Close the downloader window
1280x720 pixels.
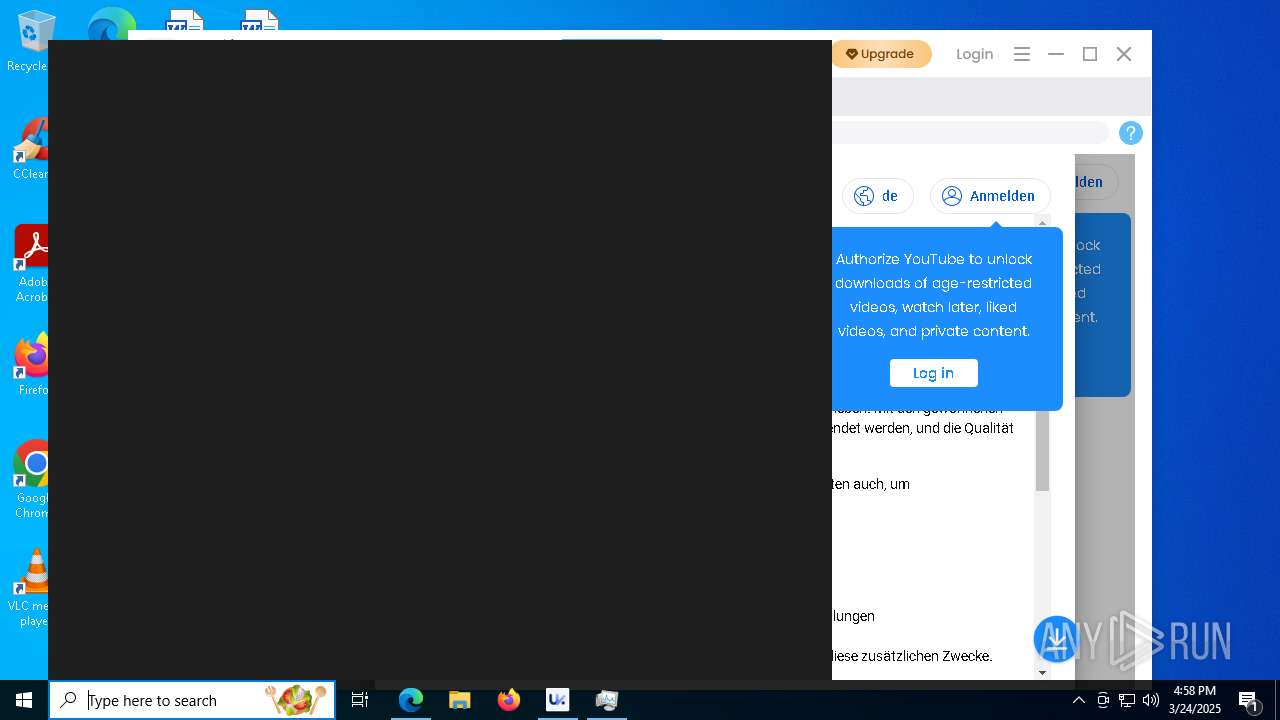click(1124, 54)
